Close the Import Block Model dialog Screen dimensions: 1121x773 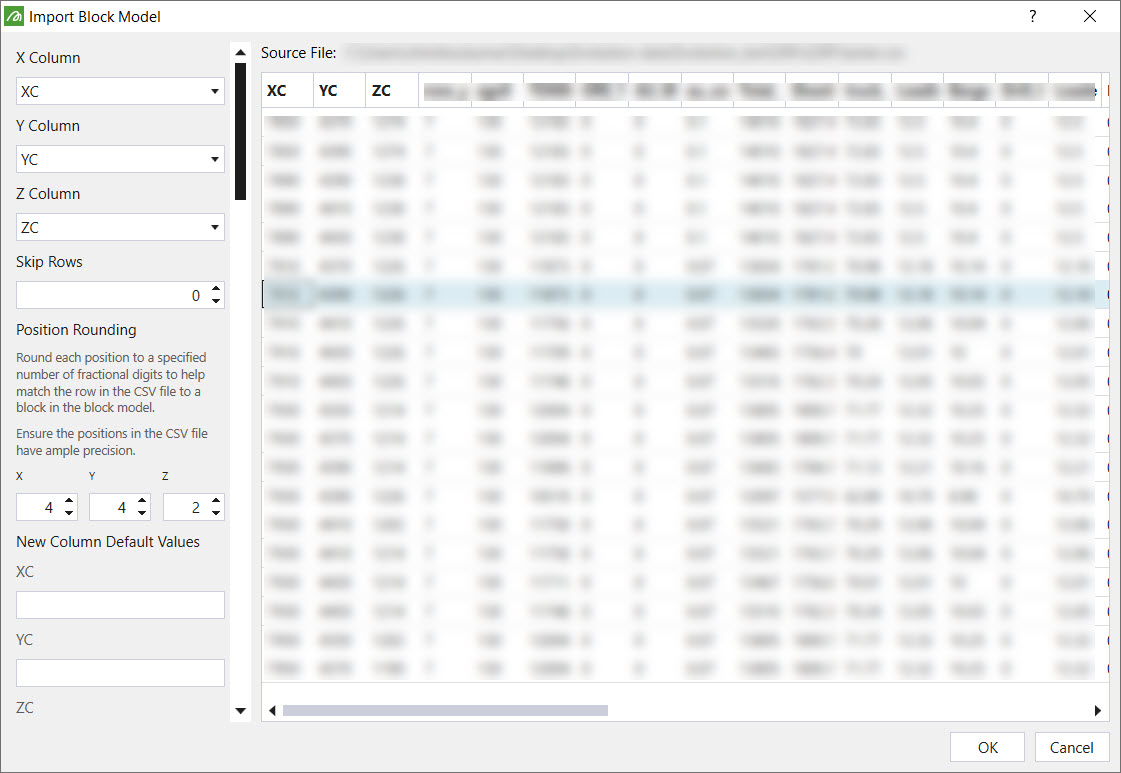1090,16
